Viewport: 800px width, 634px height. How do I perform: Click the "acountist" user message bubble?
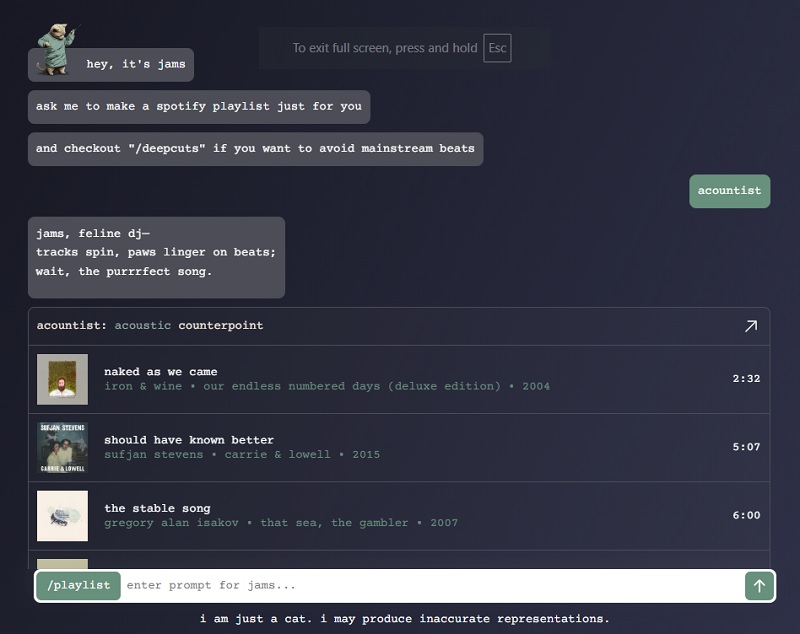click(729, 191)
